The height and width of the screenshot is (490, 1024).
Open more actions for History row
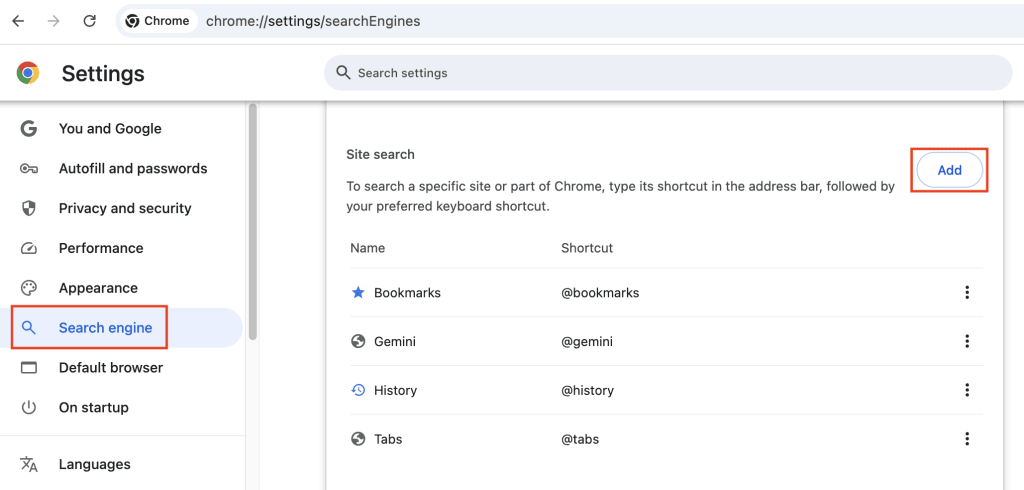tap(967, 390)
